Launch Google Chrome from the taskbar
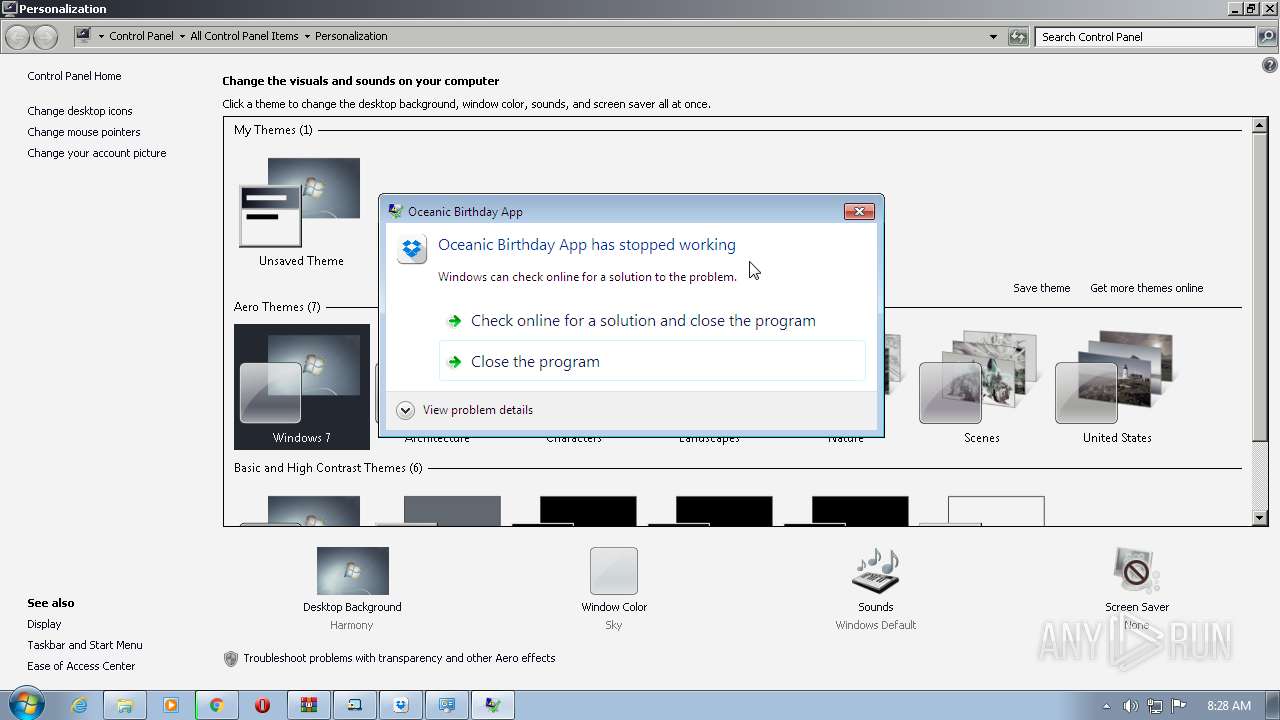The width and height of the screenshot is (1280, 720). pyautogui.click(x=216, y=705)
